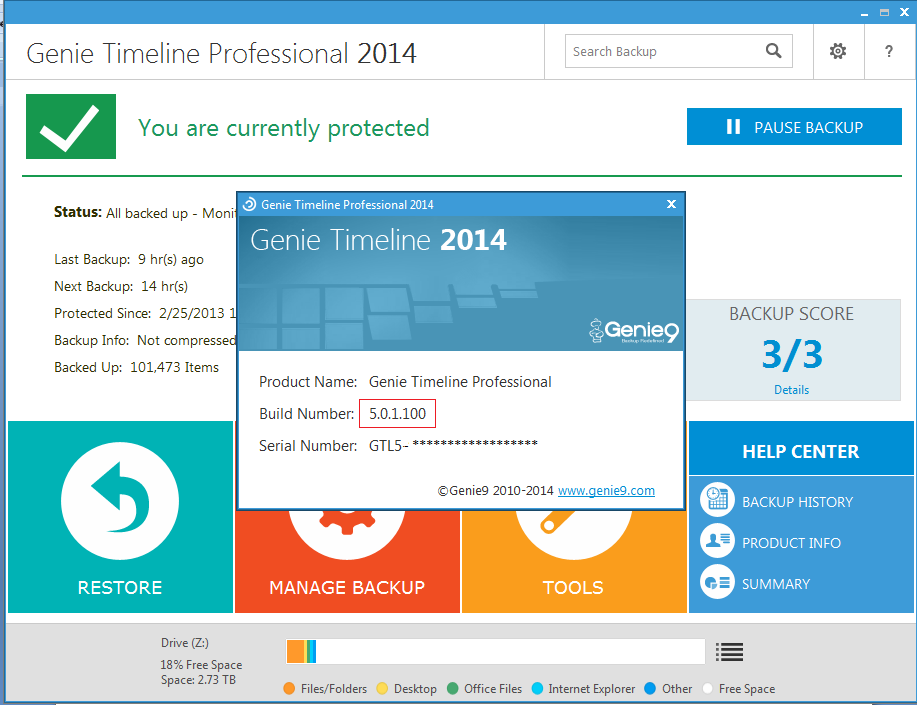Open settings via the gear icon

click(x=838, y=51)
